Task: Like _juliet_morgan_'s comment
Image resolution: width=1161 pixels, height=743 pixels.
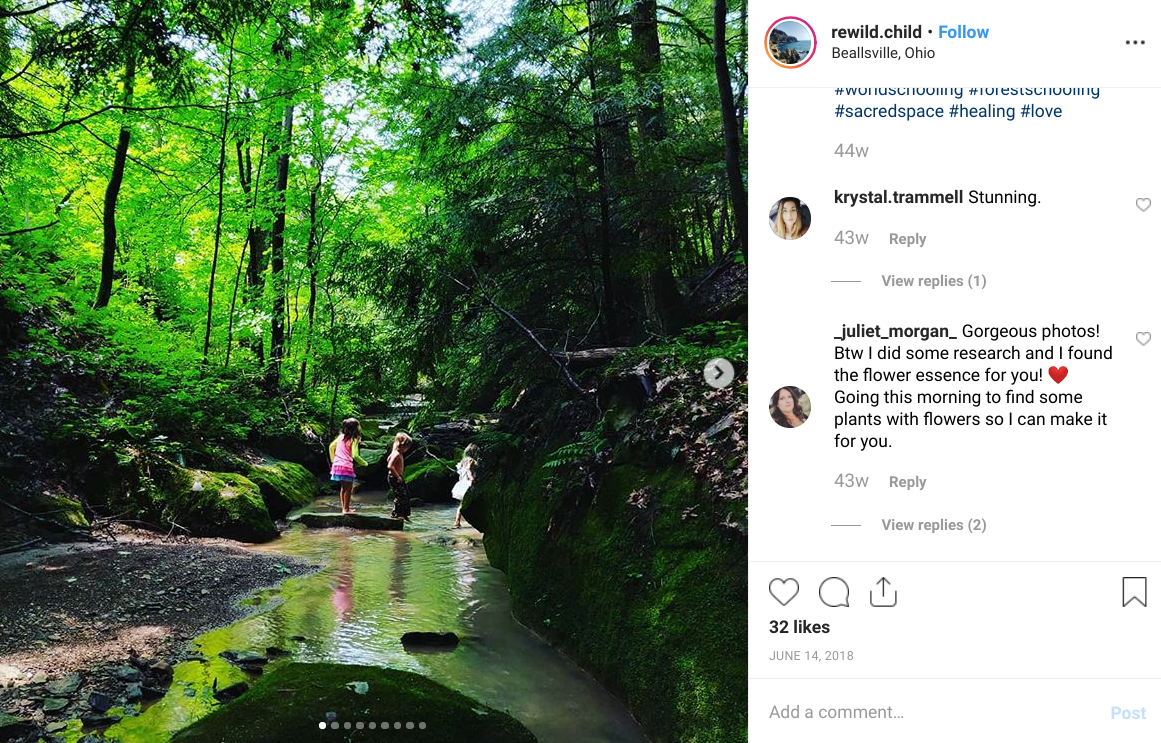Action: pos(1143,339)
